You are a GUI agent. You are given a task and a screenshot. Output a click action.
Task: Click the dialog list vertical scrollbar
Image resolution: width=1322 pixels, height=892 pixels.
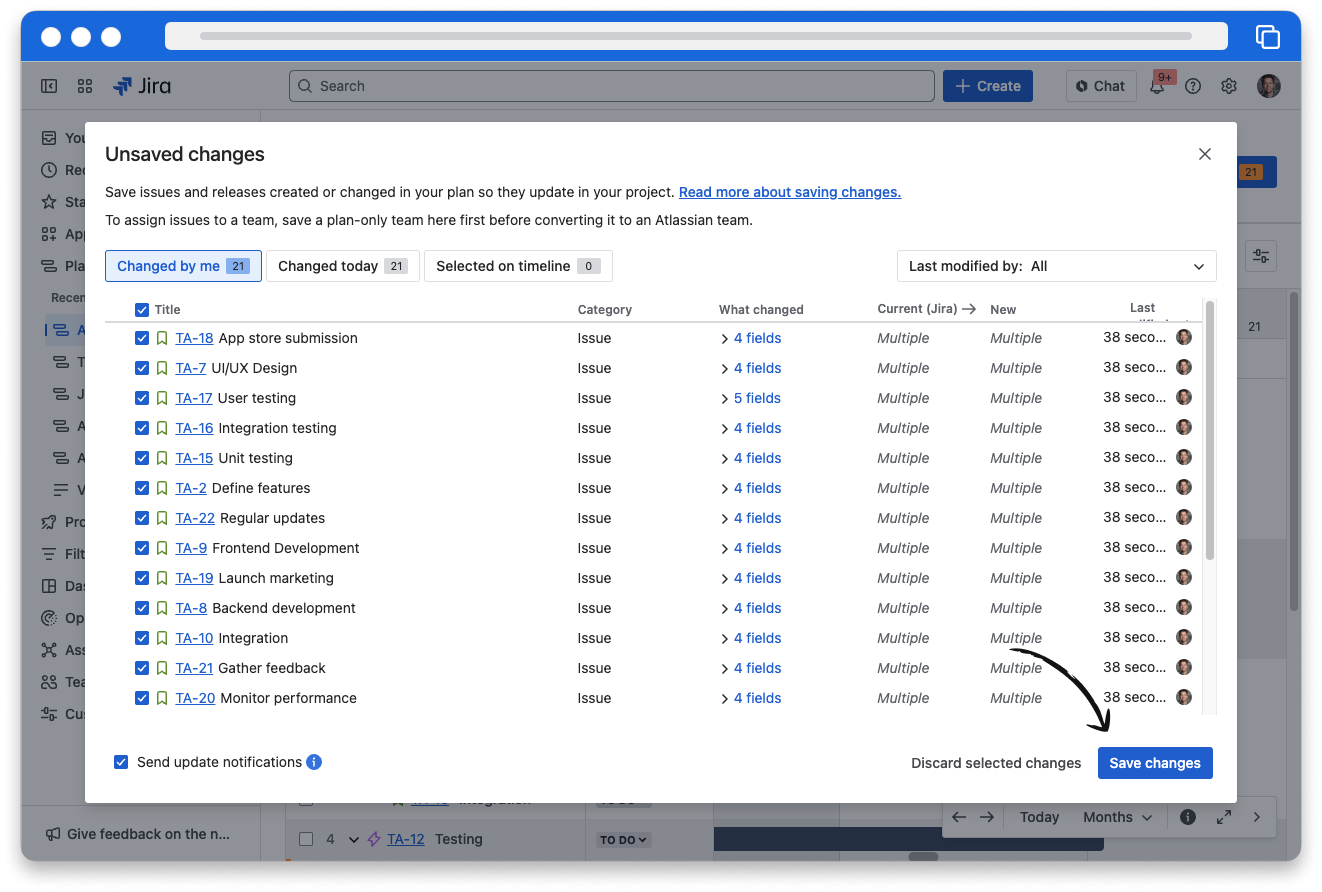[x=1210, y=430]
